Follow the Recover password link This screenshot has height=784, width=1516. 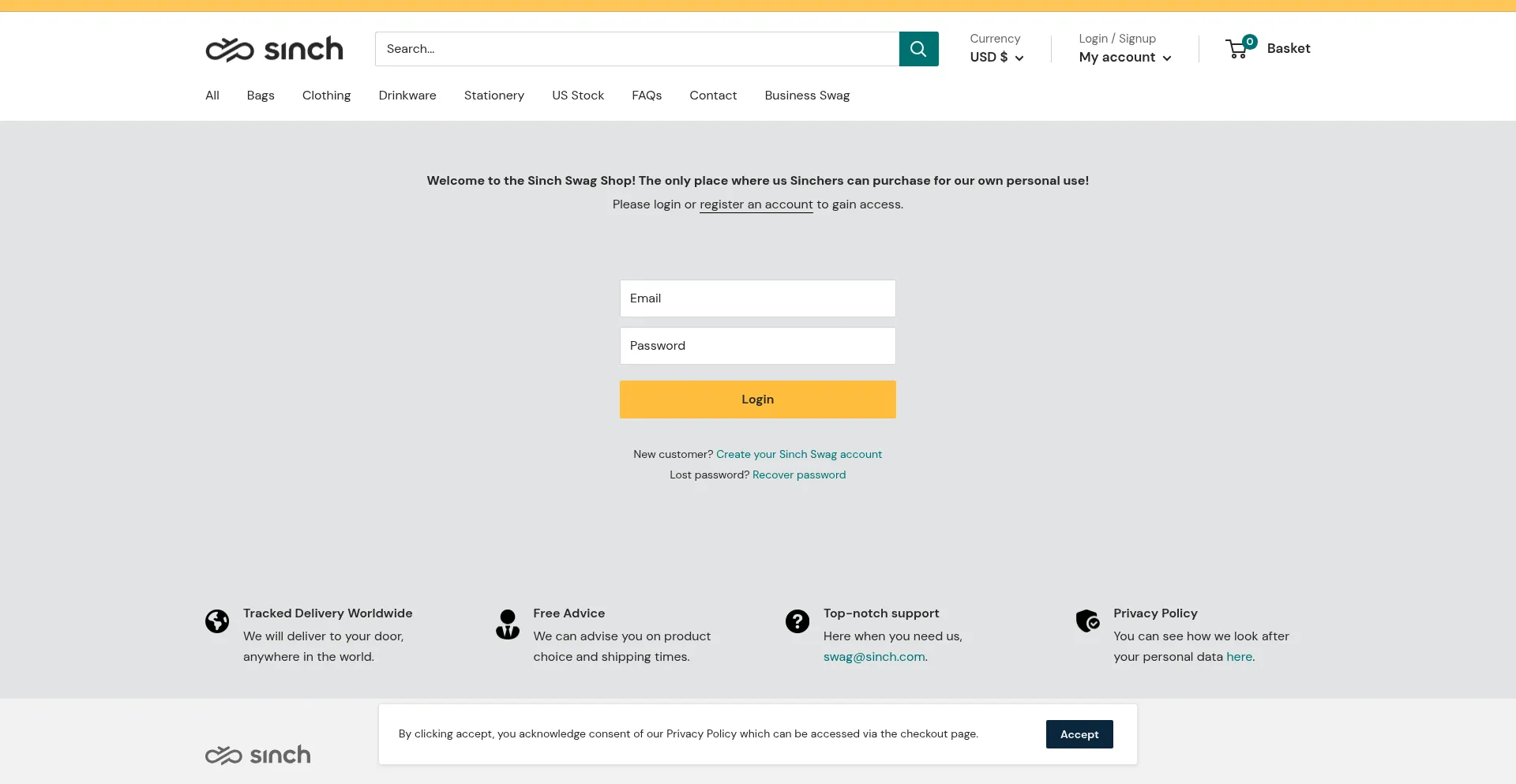(x=798, y=475)
